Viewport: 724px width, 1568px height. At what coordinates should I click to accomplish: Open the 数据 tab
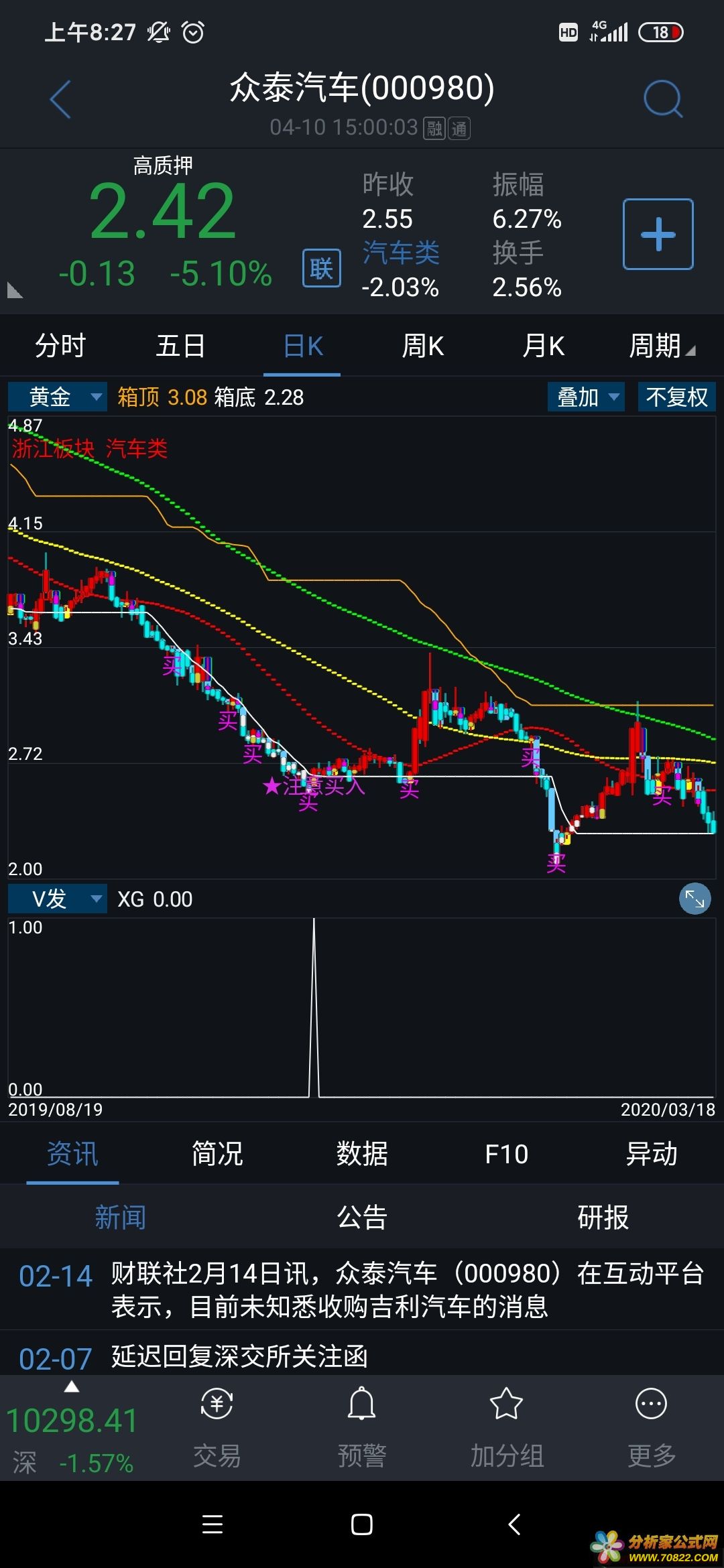[x=362, y=1154]
